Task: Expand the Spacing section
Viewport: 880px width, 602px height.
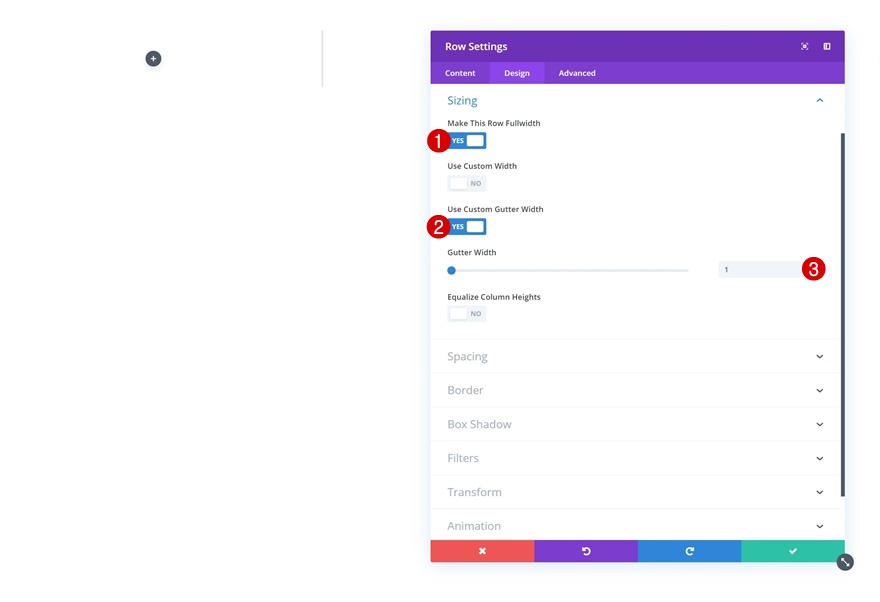Action: tap(637, 356)
